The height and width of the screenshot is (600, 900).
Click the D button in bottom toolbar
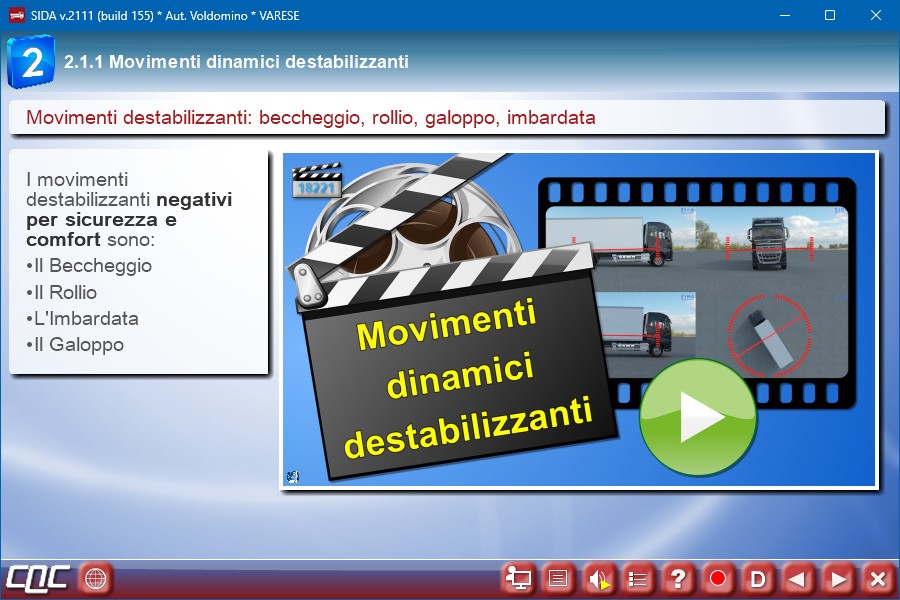(x=758, y=578)
